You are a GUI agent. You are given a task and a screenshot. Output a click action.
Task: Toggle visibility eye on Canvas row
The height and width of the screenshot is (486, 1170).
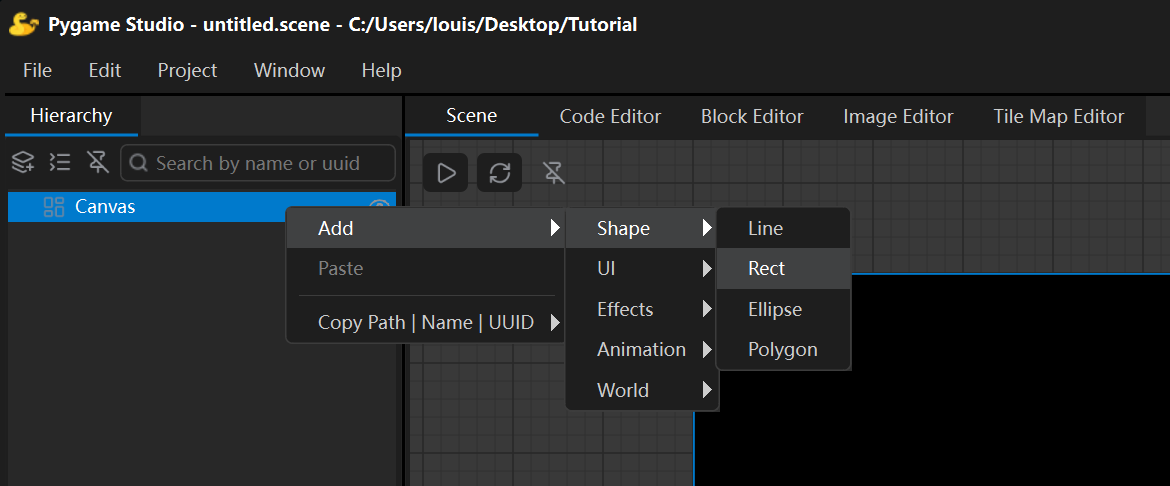coord(380,207)
